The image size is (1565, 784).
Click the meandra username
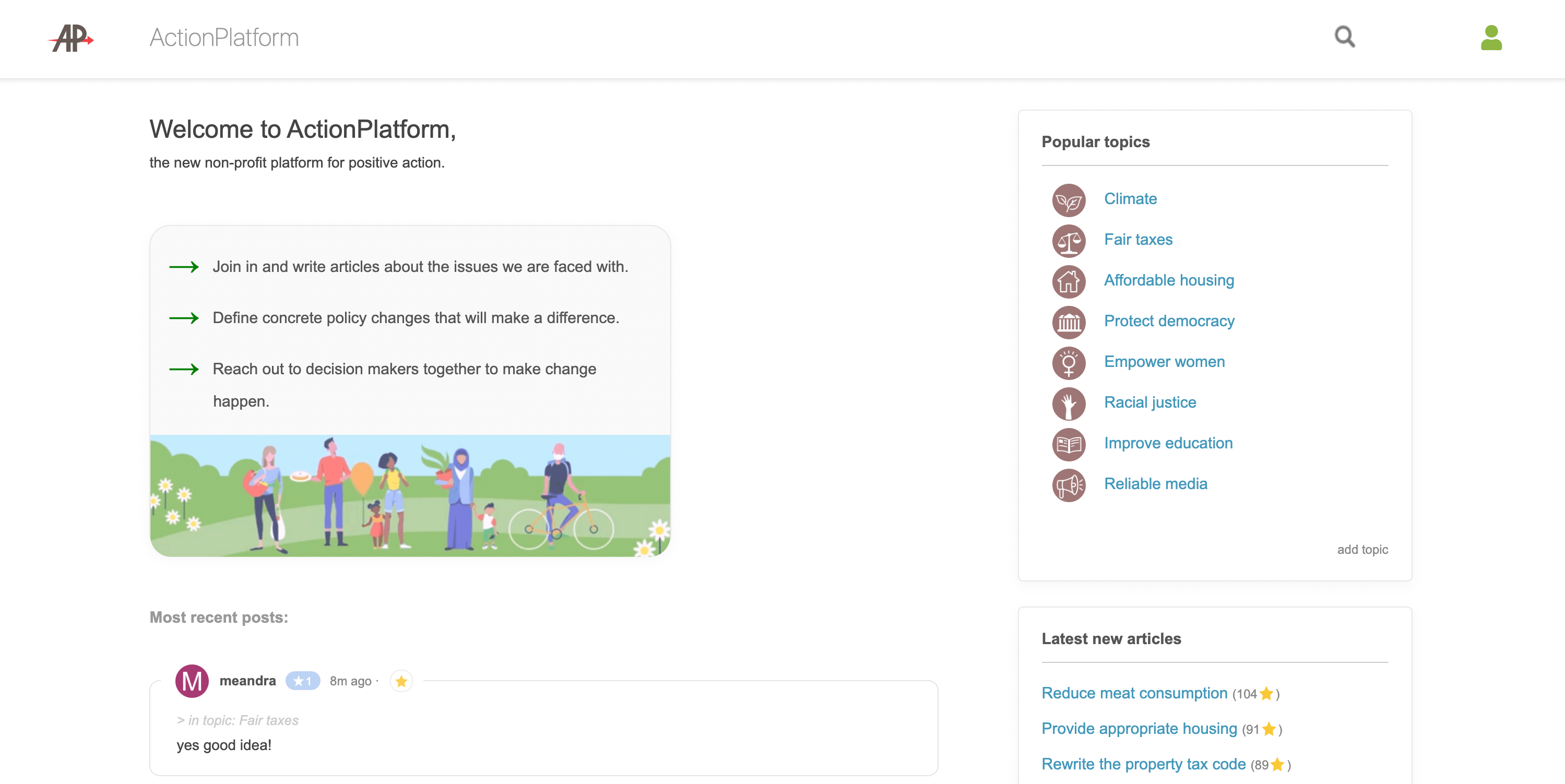pos(247,681)
